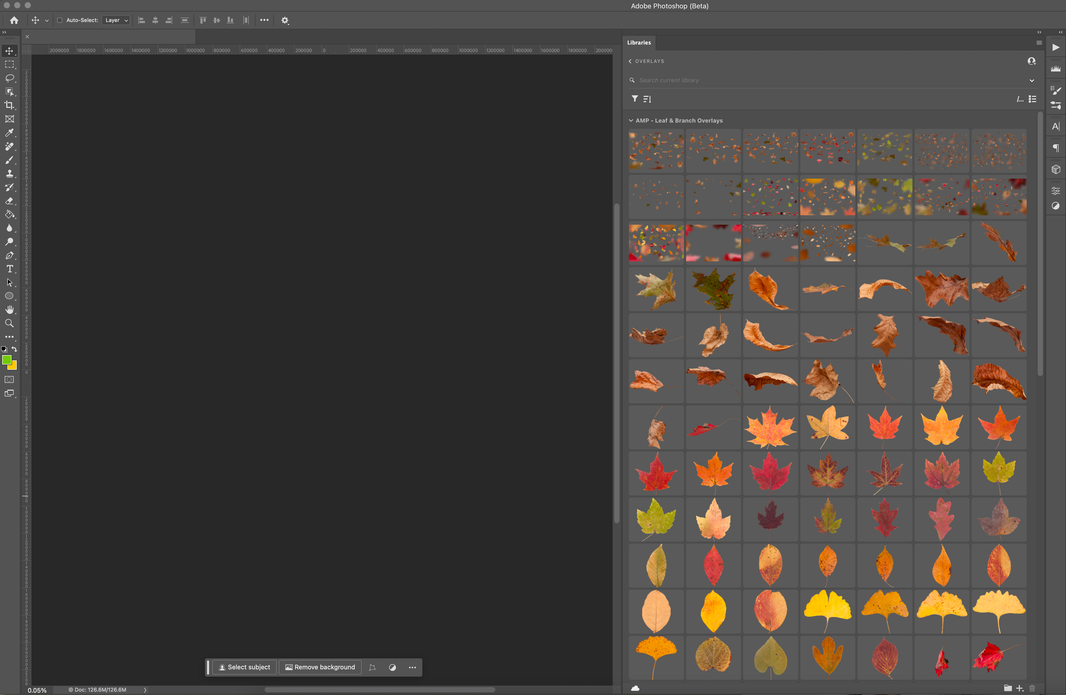
Task: Switch to the Libraries tab
Action: [x=640, y=42]
